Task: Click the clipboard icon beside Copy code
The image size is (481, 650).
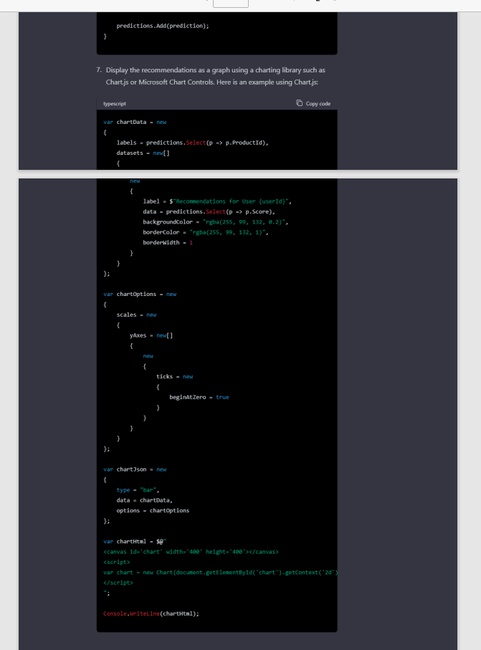Action: 299,103
